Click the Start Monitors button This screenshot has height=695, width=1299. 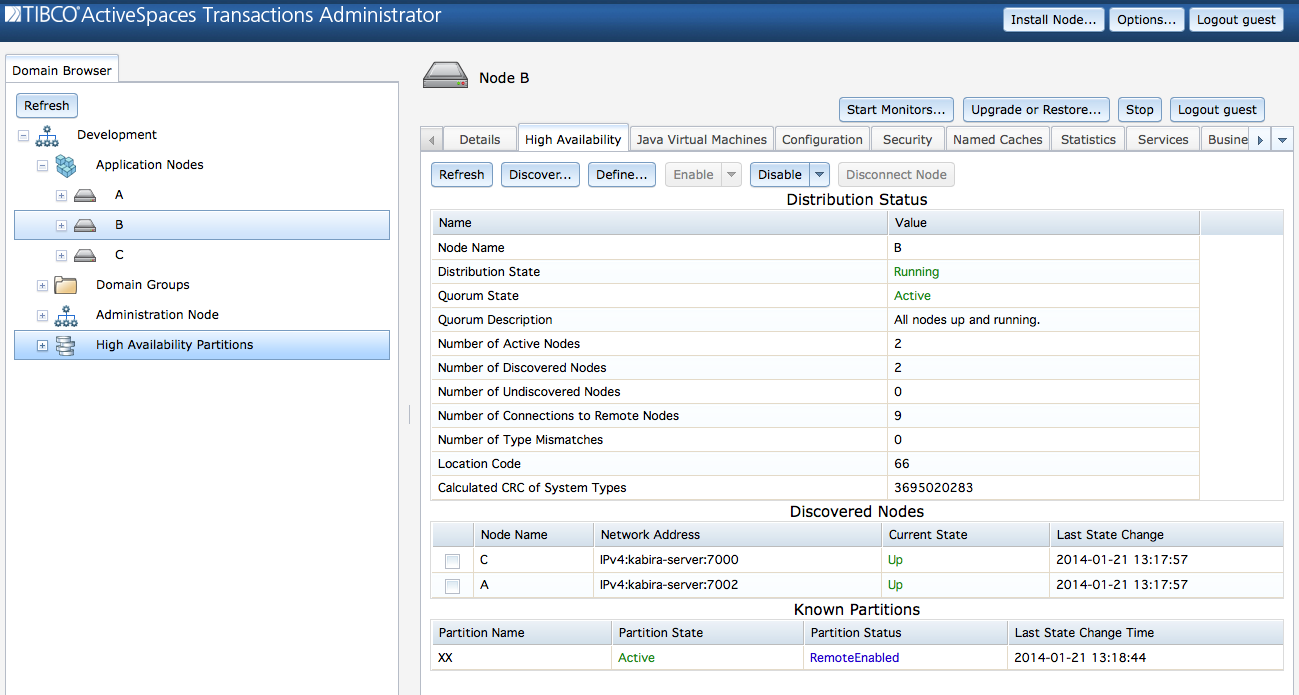tap(896, 109)
